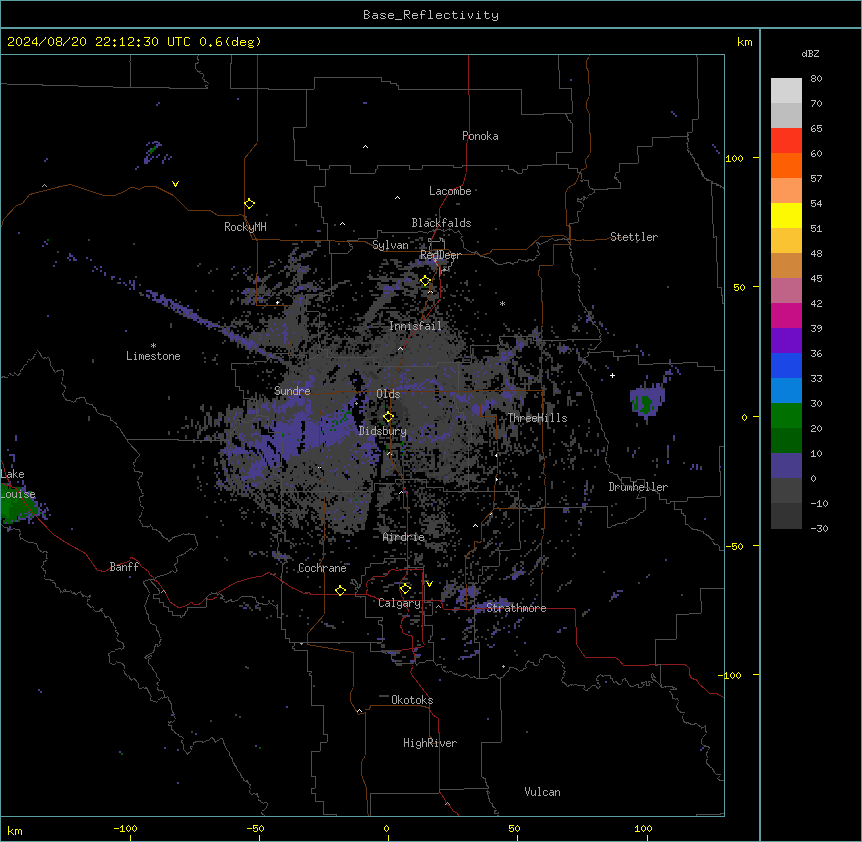Click the yellow diamond marker above Calgary label

[x=405, y=589]
